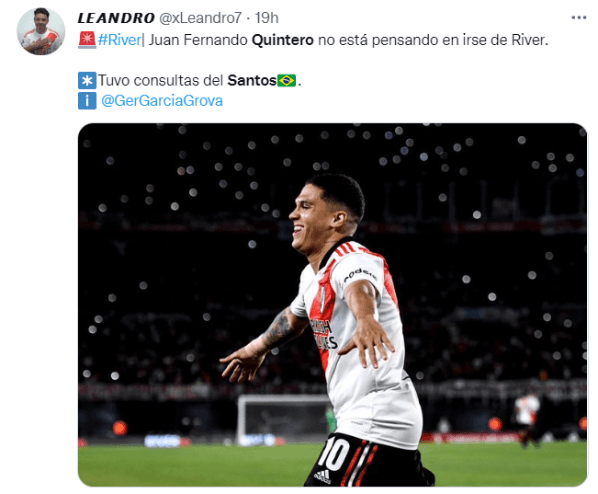
Task: Click the blue asterisk emoji
Action: pyautogui.click(x=87, y=80)
